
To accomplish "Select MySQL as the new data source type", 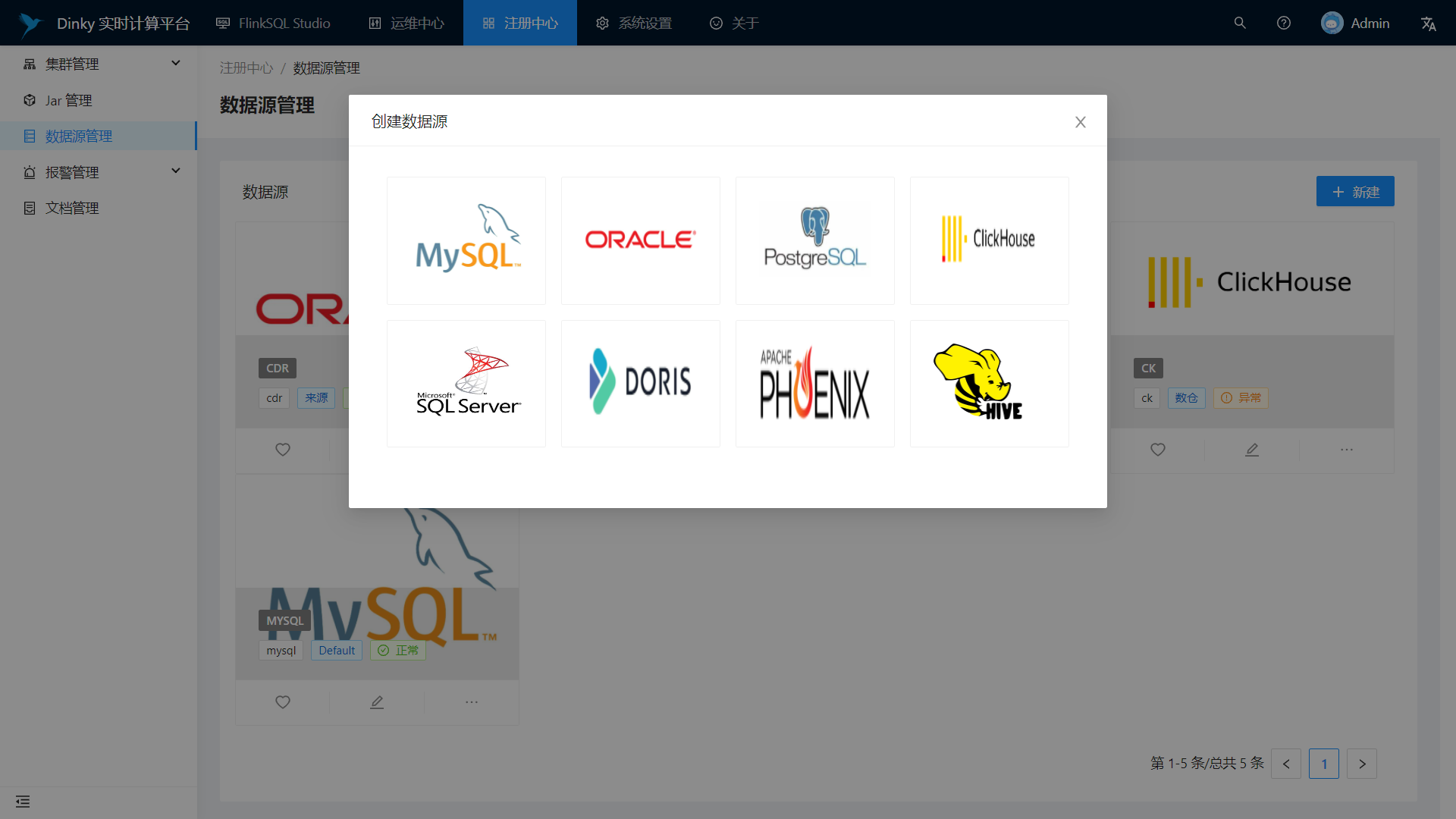I will [466, 240].
